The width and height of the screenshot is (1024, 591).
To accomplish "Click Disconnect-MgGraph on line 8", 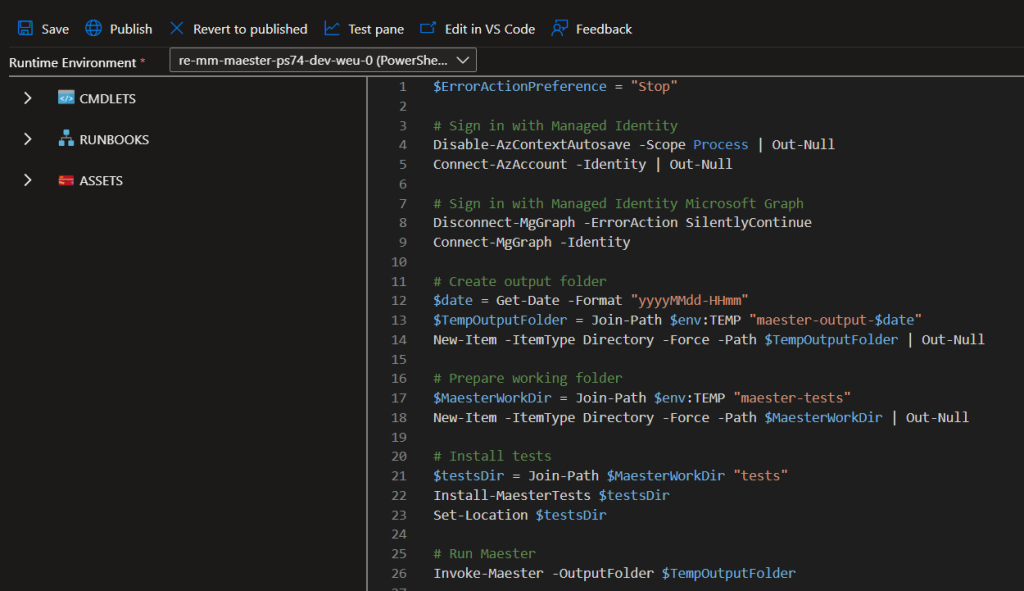I will coord(504,222).
